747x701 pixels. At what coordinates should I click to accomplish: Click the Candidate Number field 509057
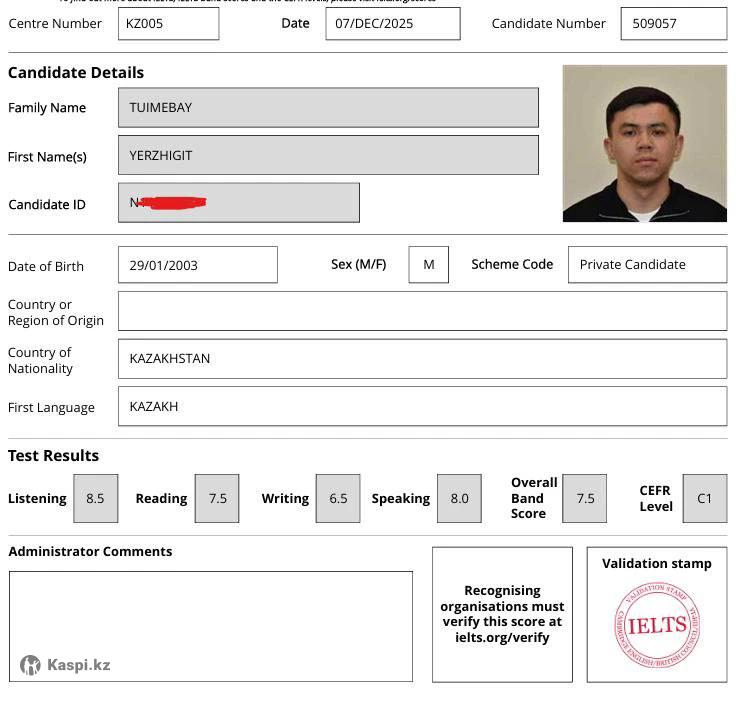pos(673,23)
